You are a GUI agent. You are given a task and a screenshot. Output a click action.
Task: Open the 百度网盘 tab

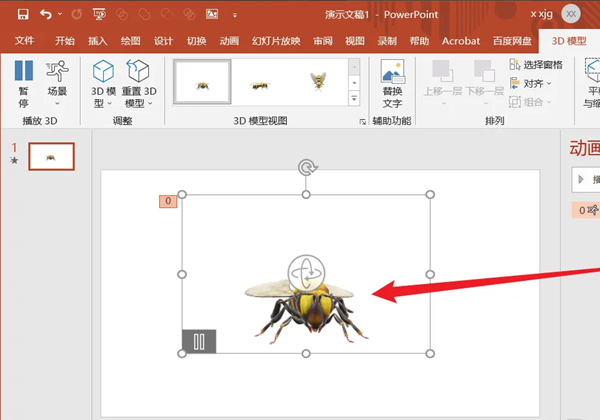512,41
